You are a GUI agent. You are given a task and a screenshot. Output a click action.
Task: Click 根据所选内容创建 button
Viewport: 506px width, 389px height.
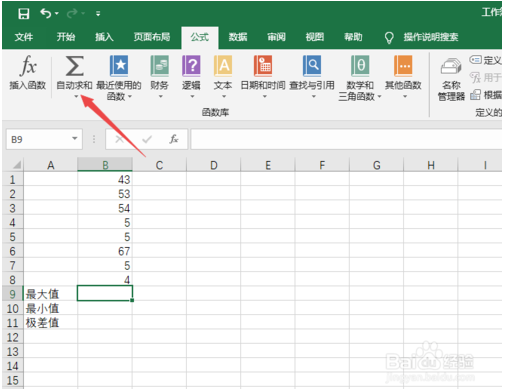tap(486, 95)
